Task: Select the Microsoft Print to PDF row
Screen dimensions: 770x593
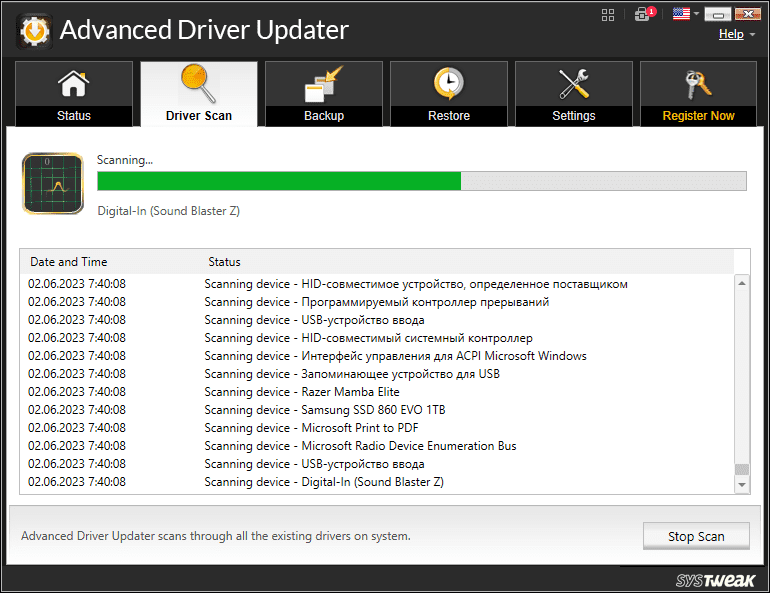Action: coord(377,428)
